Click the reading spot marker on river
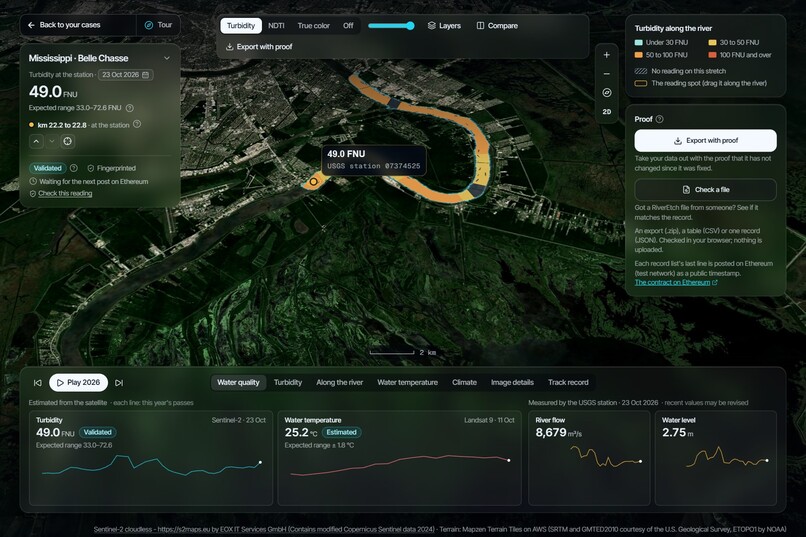The width and height of the screenshot is (806, 537). coord(313,181)
